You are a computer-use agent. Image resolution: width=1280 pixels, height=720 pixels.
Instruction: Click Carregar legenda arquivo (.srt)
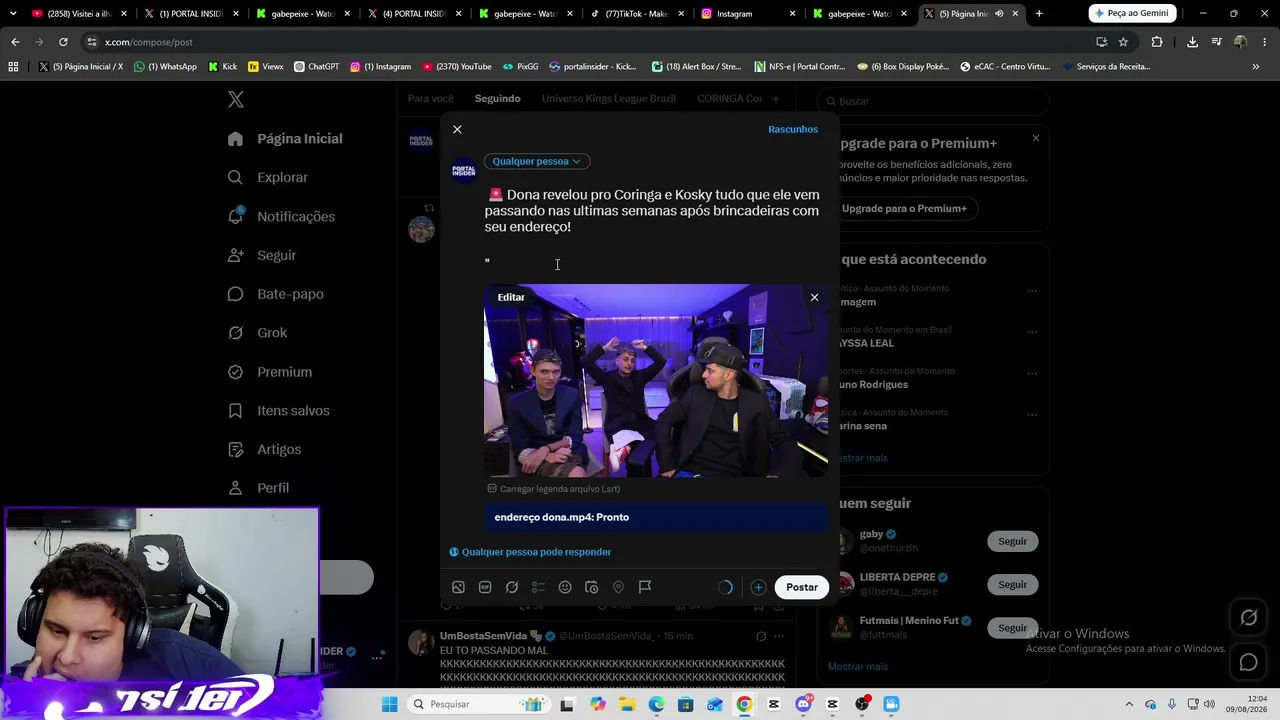tap(554, 489)
